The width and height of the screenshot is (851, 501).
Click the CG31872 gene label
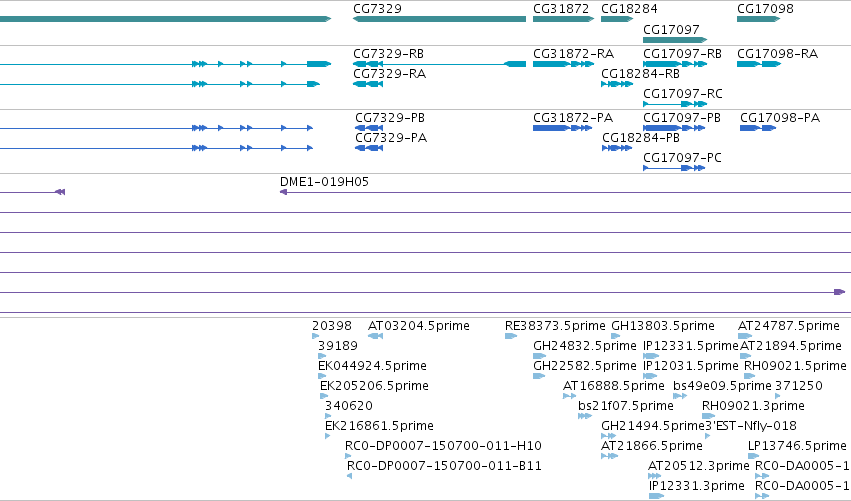(x=561, y=9)
